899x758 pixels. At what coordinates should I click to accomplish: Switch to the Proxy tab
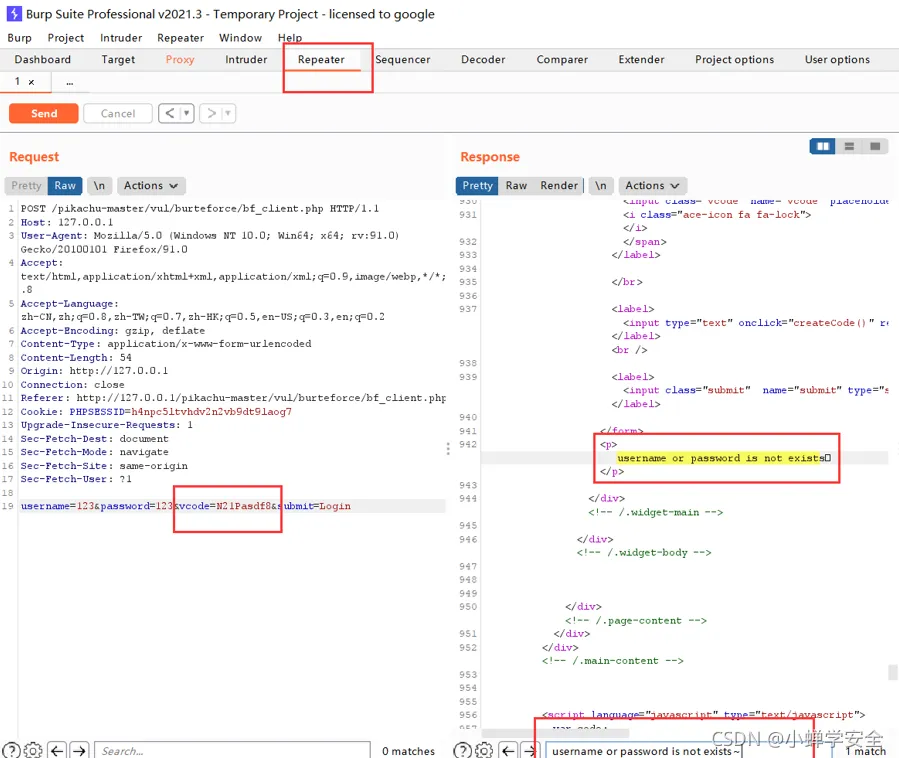(179, 60)
